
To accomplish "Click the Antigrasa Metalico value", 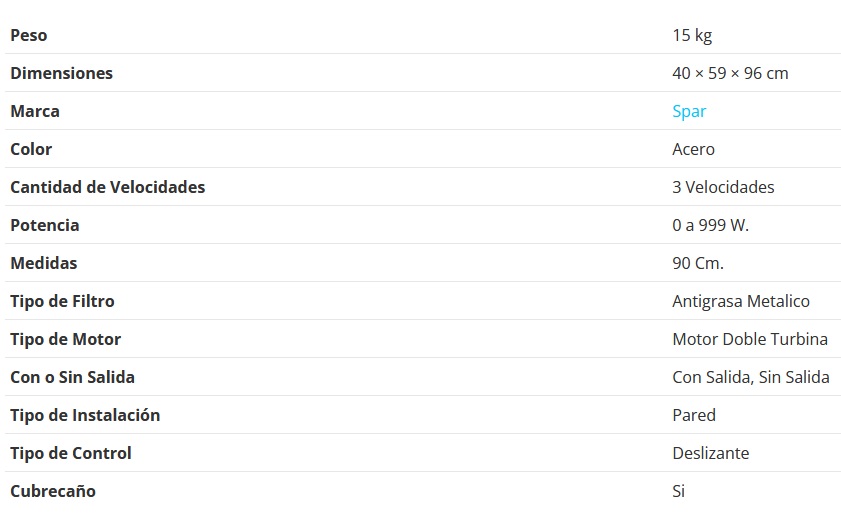I will coord(741,301).
